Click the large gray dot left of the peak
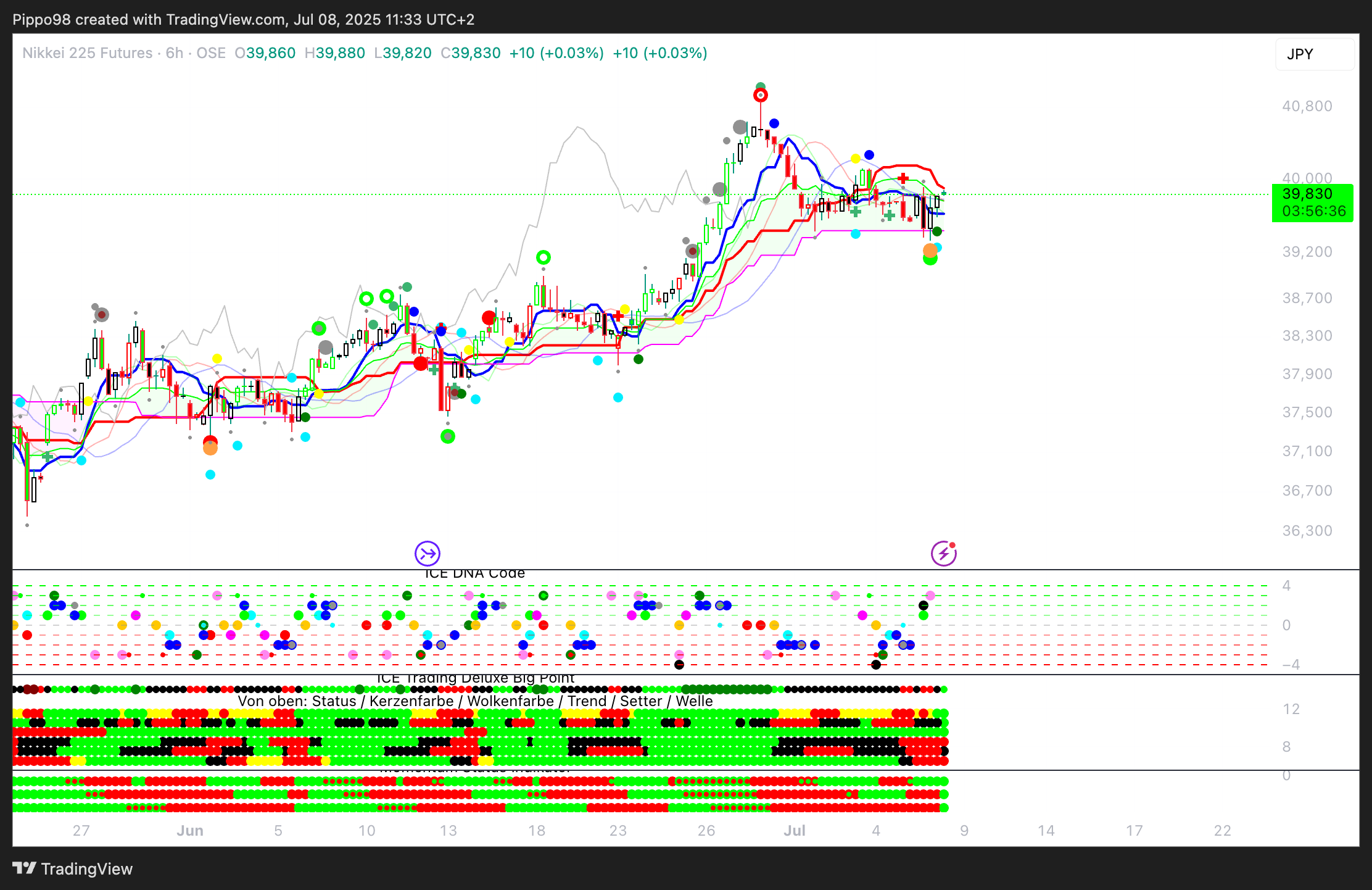 pyautogui.click(x=740, y=127)
